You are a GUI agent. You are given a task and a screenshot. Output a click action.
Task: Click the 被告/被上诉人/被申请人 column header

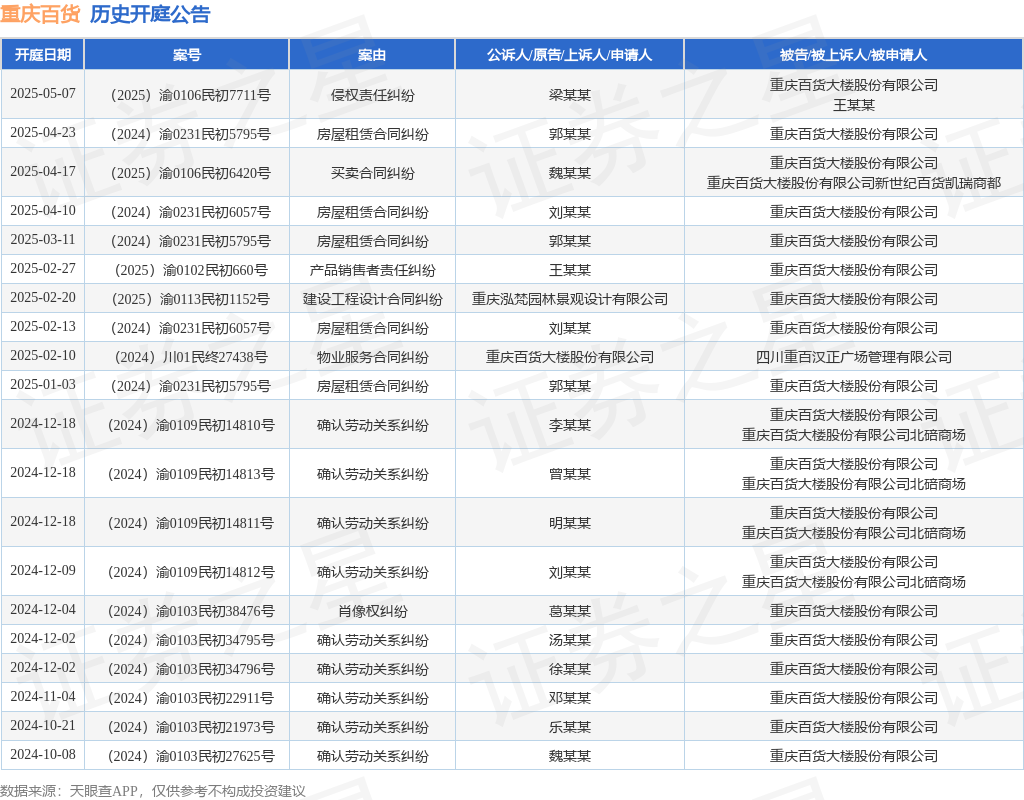point(854,55)
